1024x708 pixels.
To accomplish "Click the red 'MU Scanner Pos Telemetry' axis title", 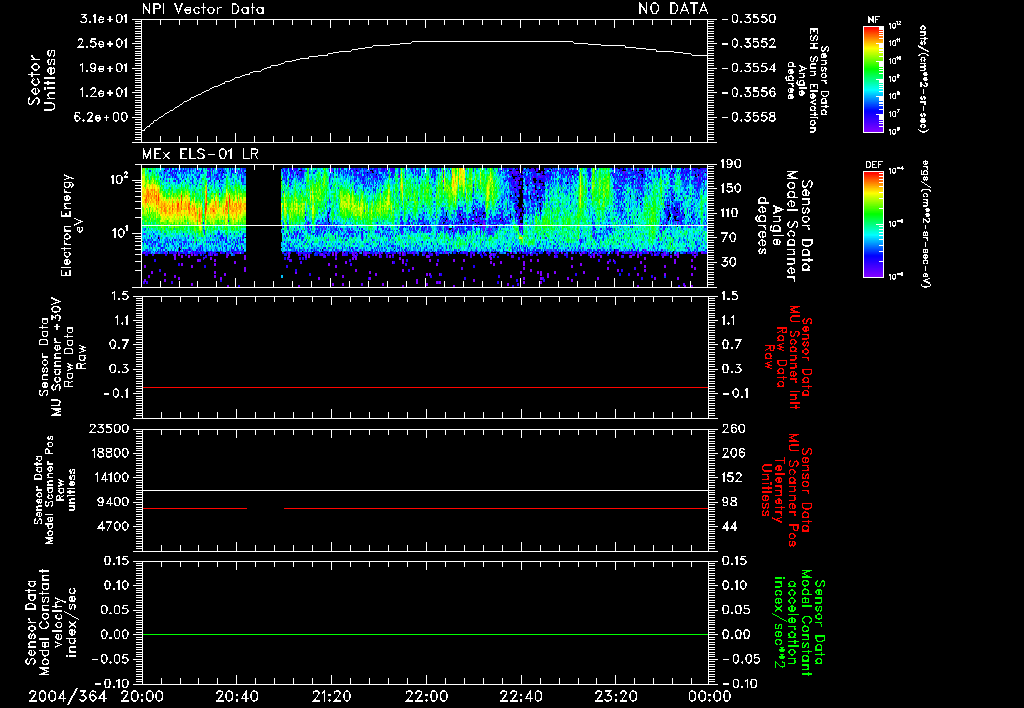I will point(787,490).
